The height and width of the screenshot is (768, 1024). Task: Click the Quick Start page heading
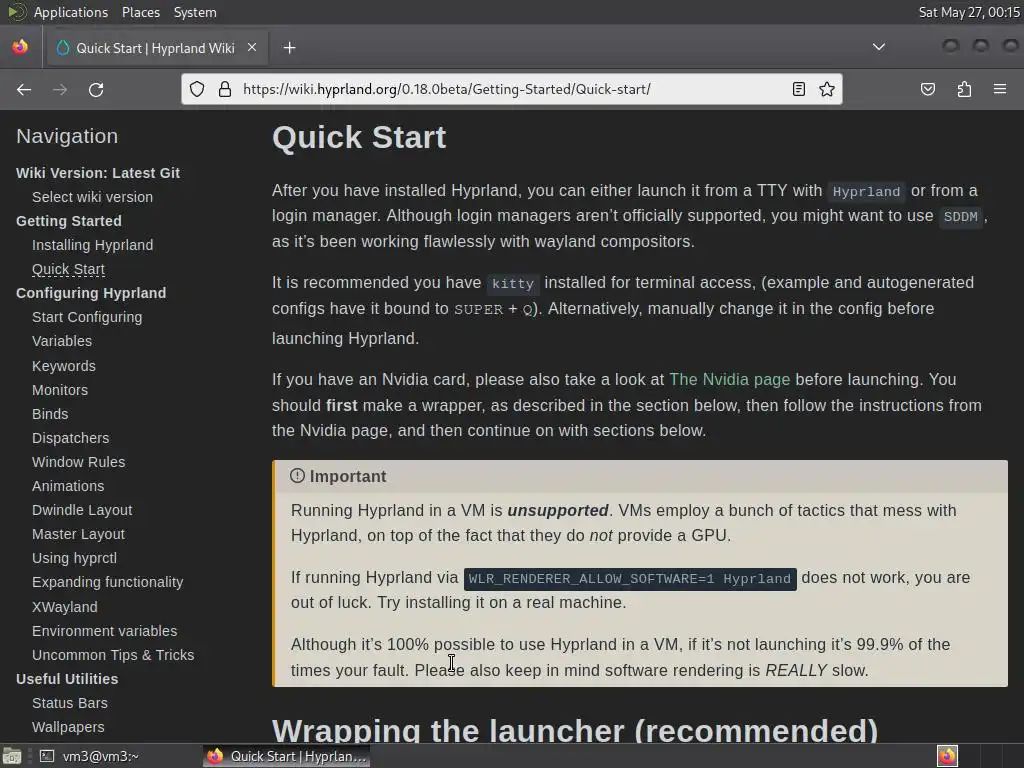coord(359,138)
